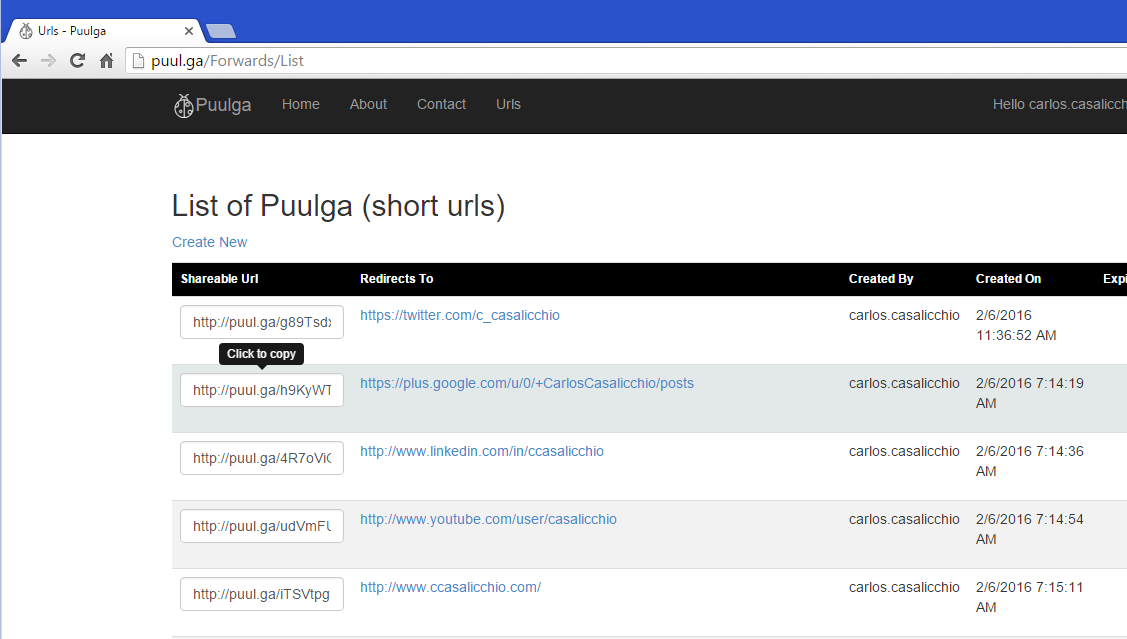1127x639 pixels.
Task: Open the twitter.com/c_casalicchio redirect link
Action: coord(460,315)
